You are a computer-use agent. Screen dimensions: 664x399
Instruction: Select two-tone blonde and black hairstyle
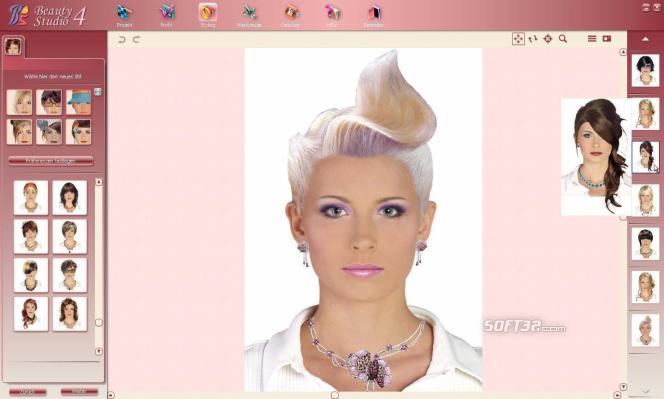click(x=31, y=275)
